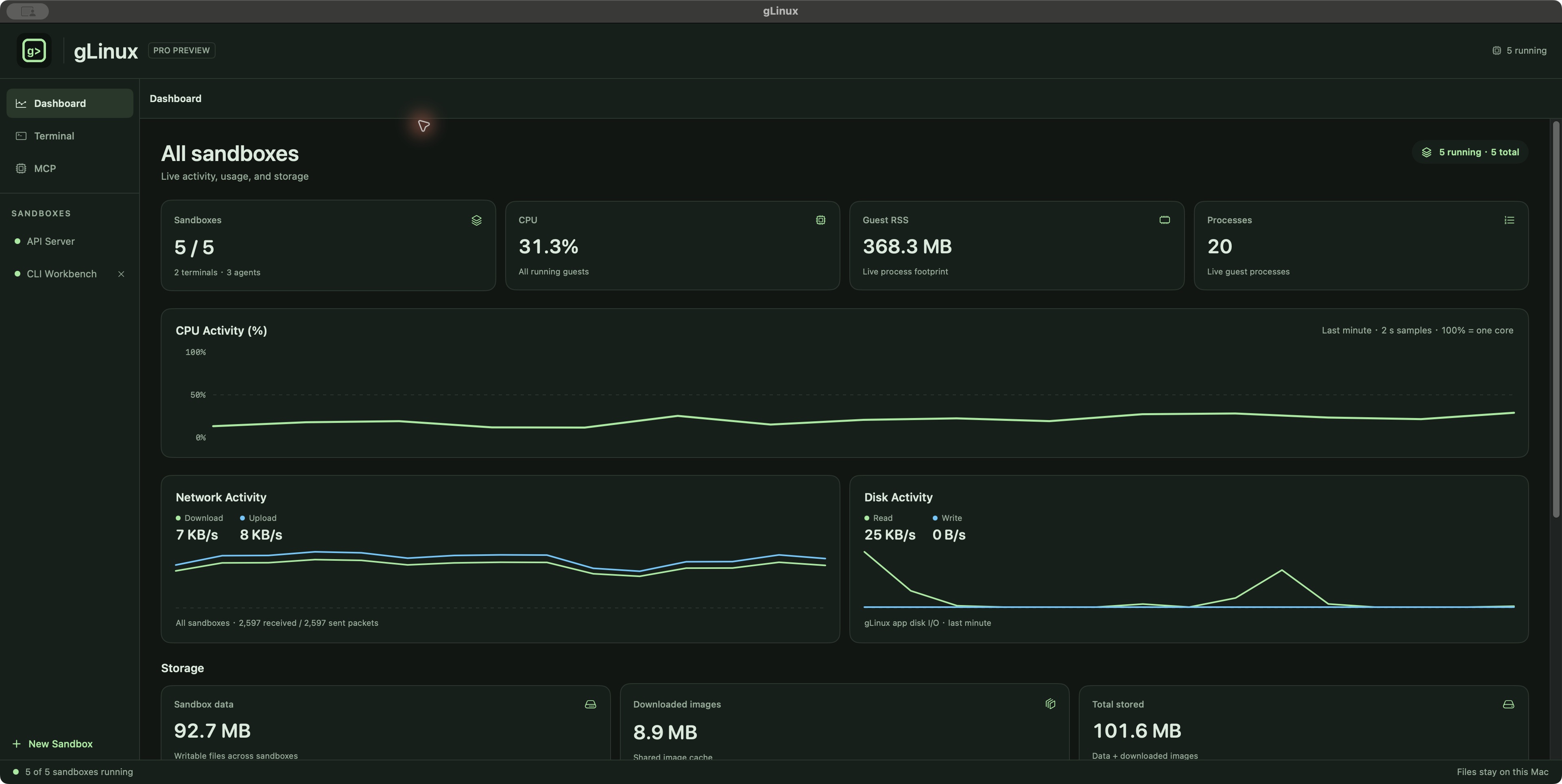
Task: Click the blue Upload legend dot
Action: [x=242, y=518]
